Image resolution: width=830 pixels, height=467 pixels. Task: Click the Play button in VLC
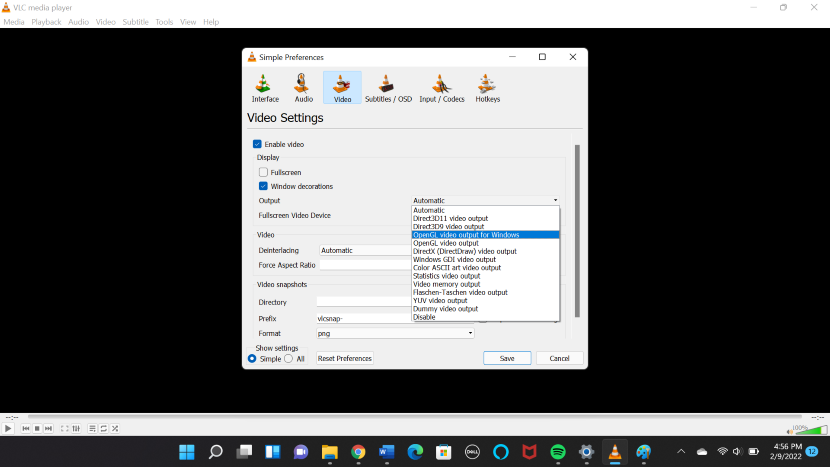(8, 428)
